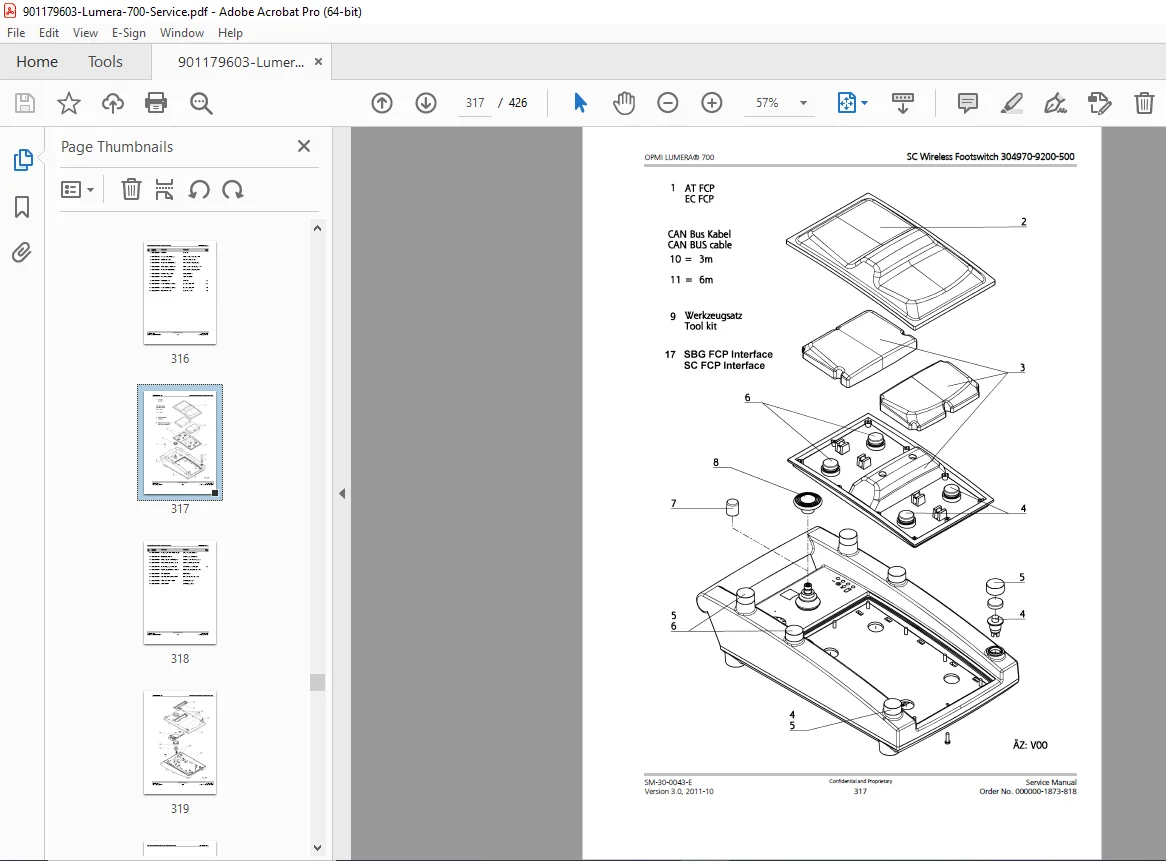1166x861 pixels.
Task: Activate the Hand pan tool
Action: point(624,103)
